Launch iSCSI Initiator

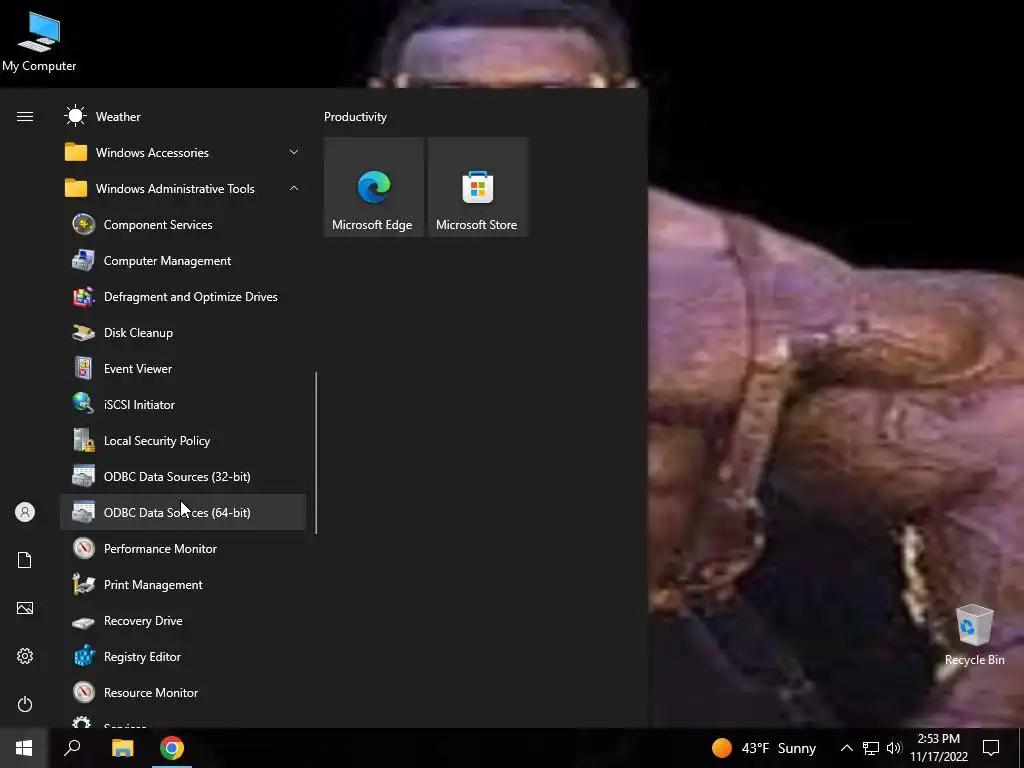pos(183,404)
